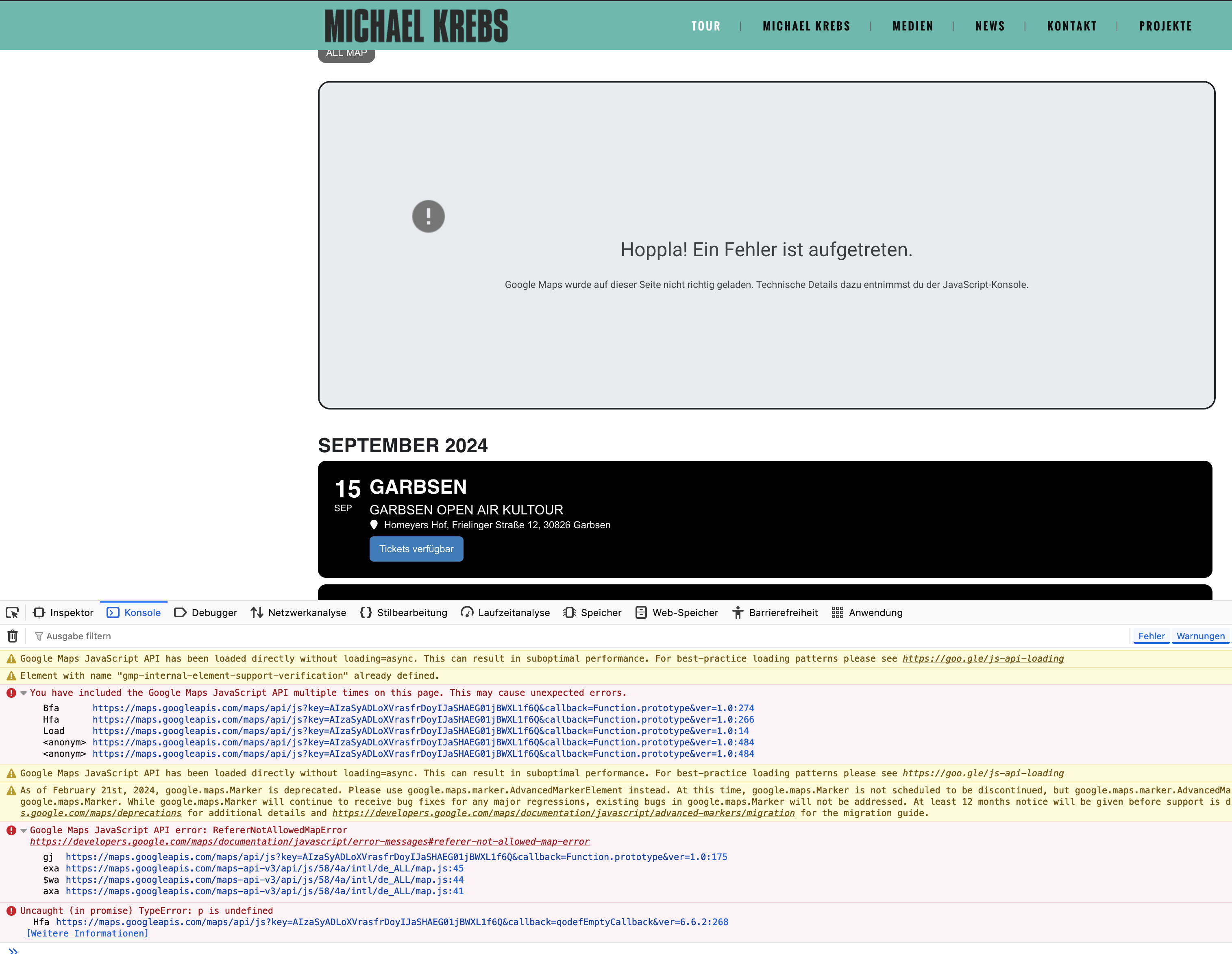Image resolution: width=1232 pixels, height=954 pixels.
Task: Toggle the Warnungen filter button
Action: point(1200,636)
